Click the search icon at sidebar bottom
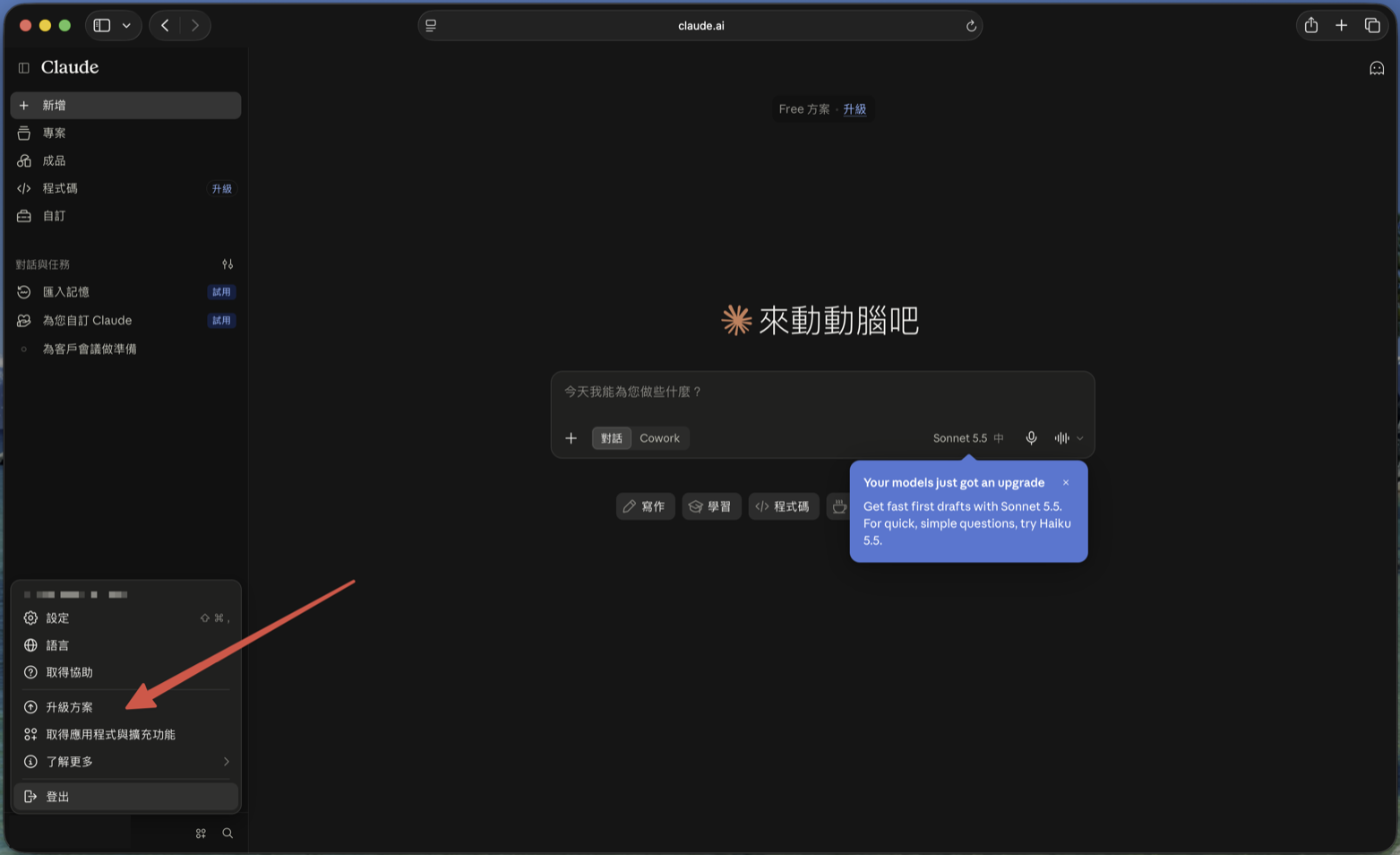The width and height of the screenshot is (1400, 855). coord(228,833)
